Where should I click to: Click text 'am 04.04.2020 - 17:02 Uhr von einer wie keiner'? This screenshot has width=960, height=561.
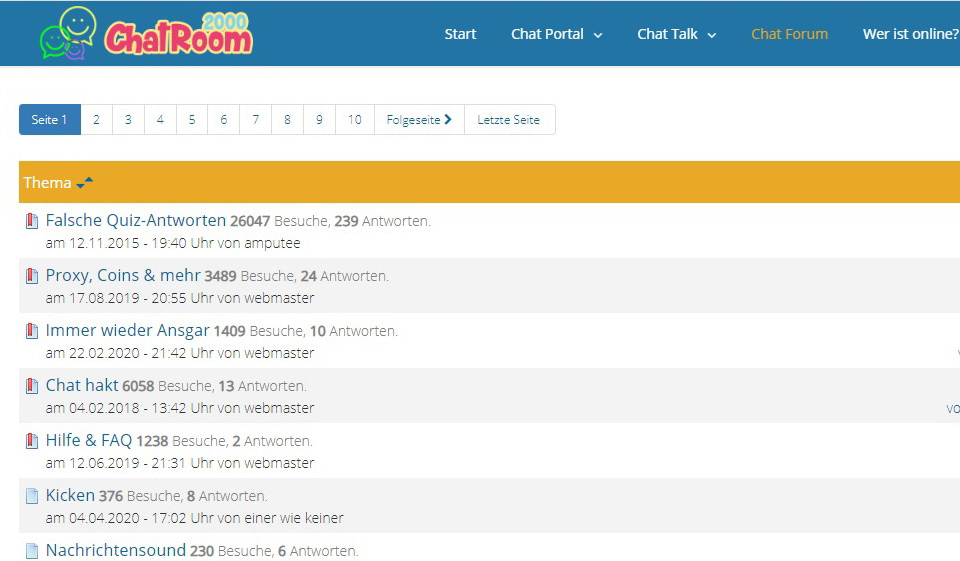pyautogui.click(x=195, y=518)
